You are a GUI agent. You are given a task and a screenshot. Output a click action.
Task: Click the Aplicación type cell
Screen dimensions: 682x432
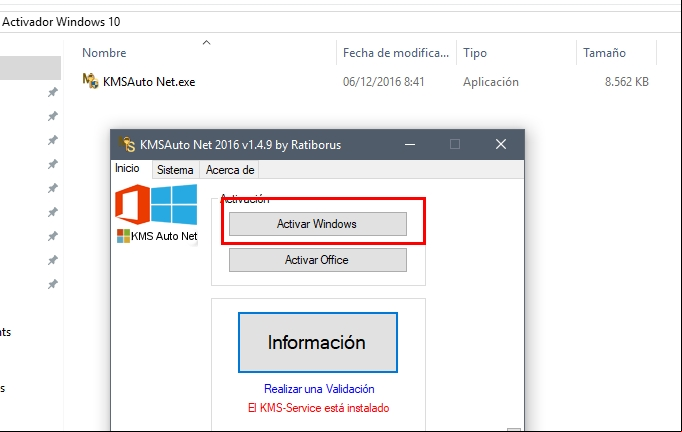click(491, 82)
